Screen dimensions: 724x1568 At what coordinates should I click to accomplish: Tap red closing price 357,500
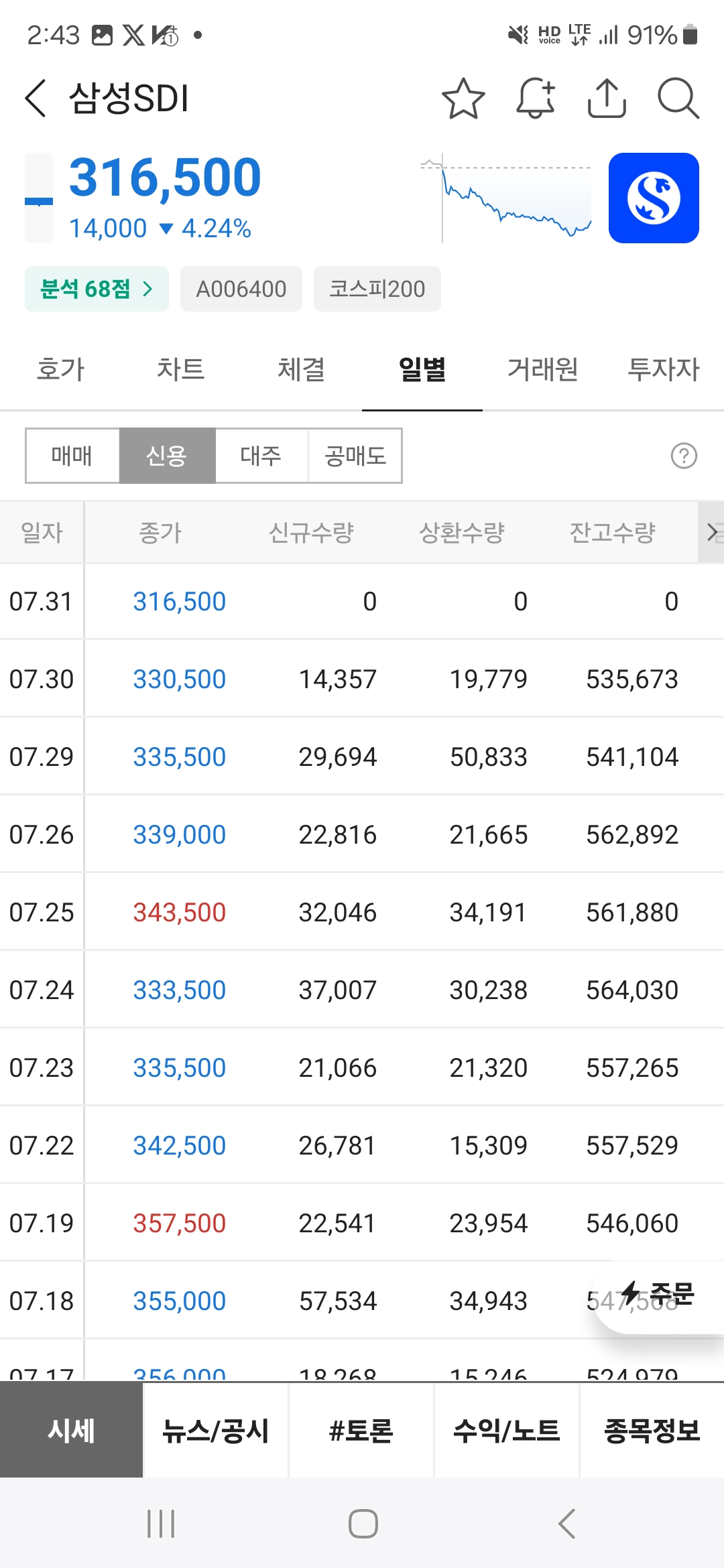click(180, 1223)
